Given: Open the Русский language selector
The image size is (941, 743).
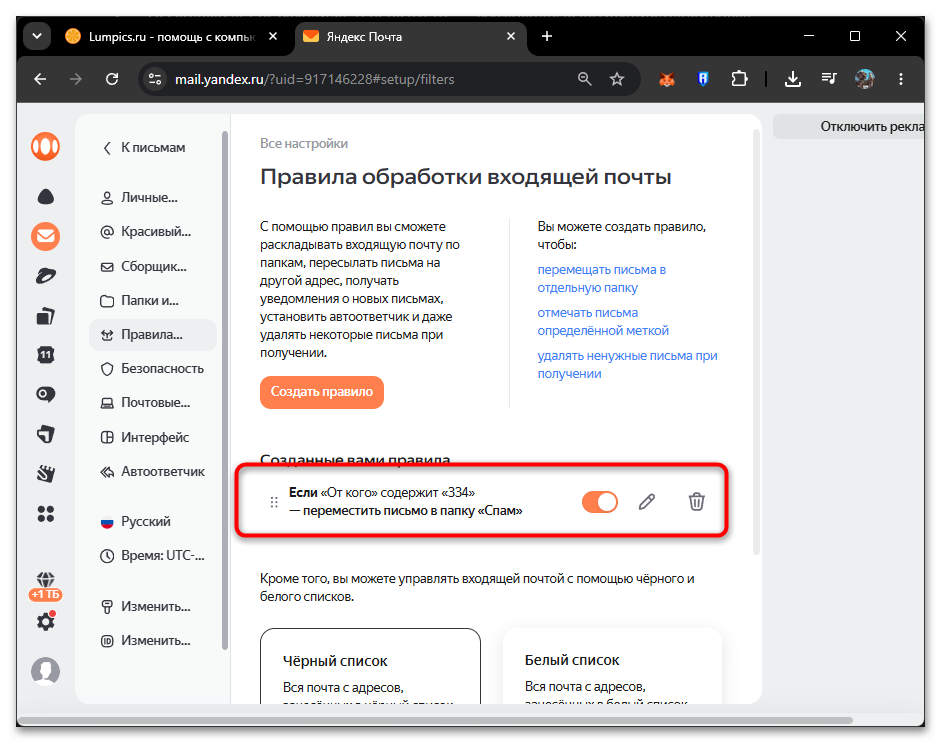Looking at the screenshot, I should click(136, 522).
